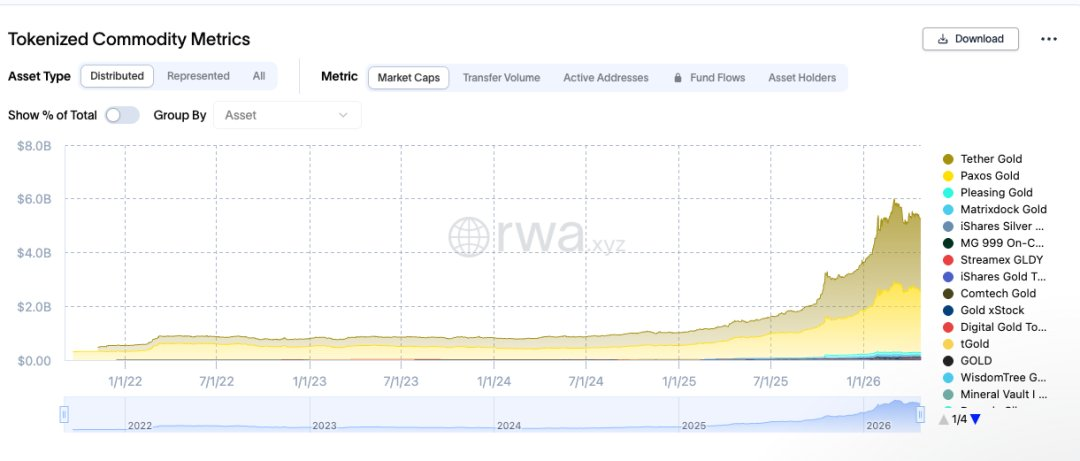Click the Paxos Gold legend dot
Viewport: 1080px width, 461px height.
point(948,176)
